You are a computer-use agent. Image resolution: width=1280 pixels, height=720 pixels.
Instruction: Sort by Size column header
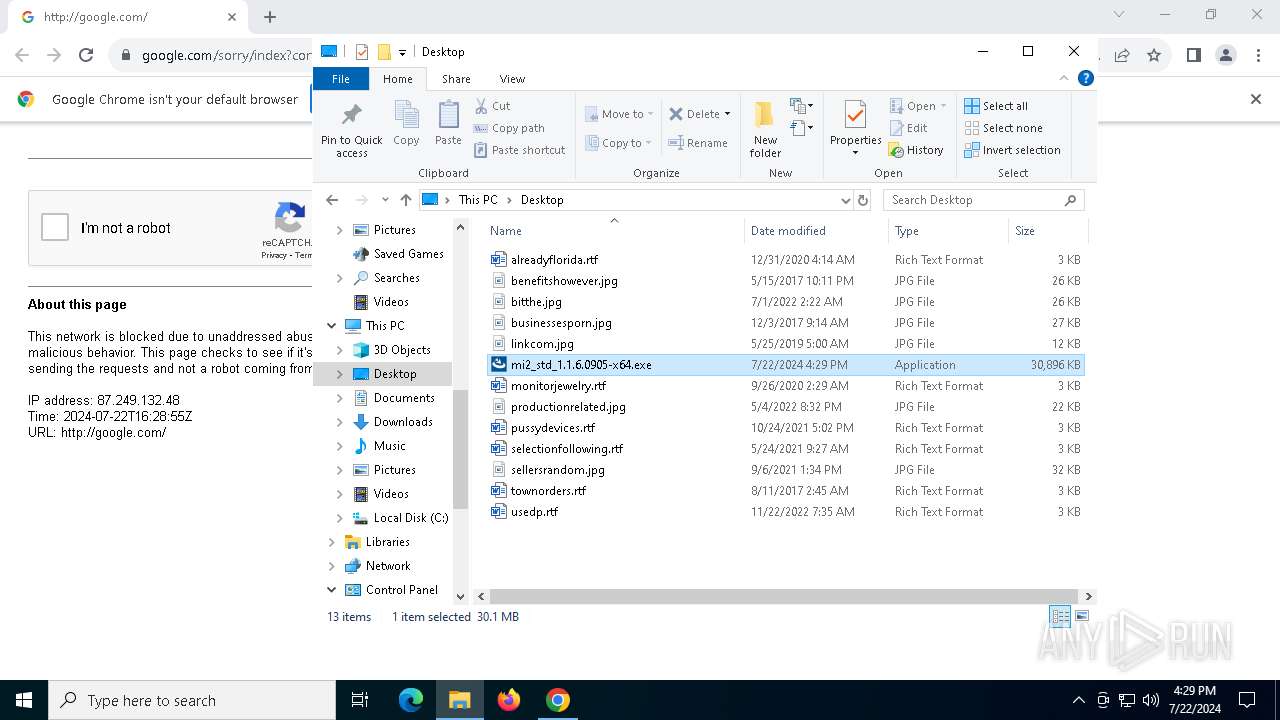coord(1046,231)
